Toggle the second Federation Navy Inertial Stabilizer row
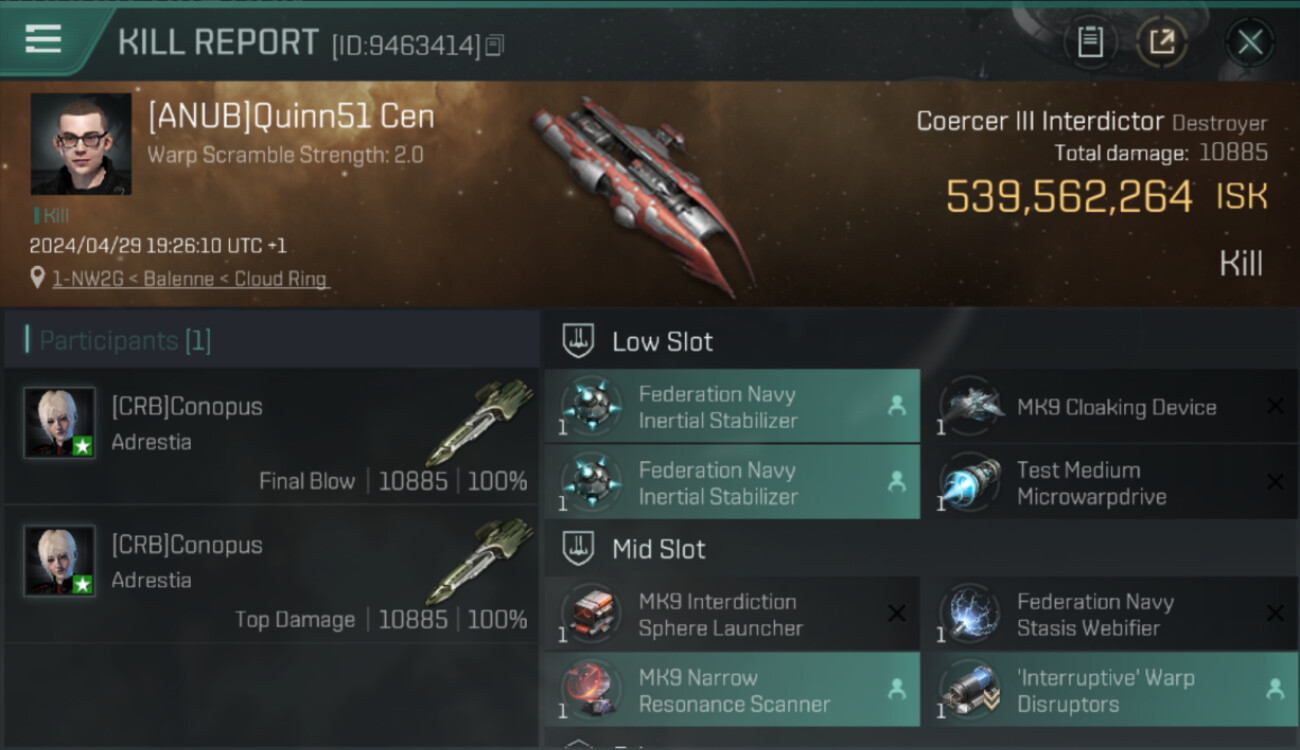 click(x=732, y=483)
